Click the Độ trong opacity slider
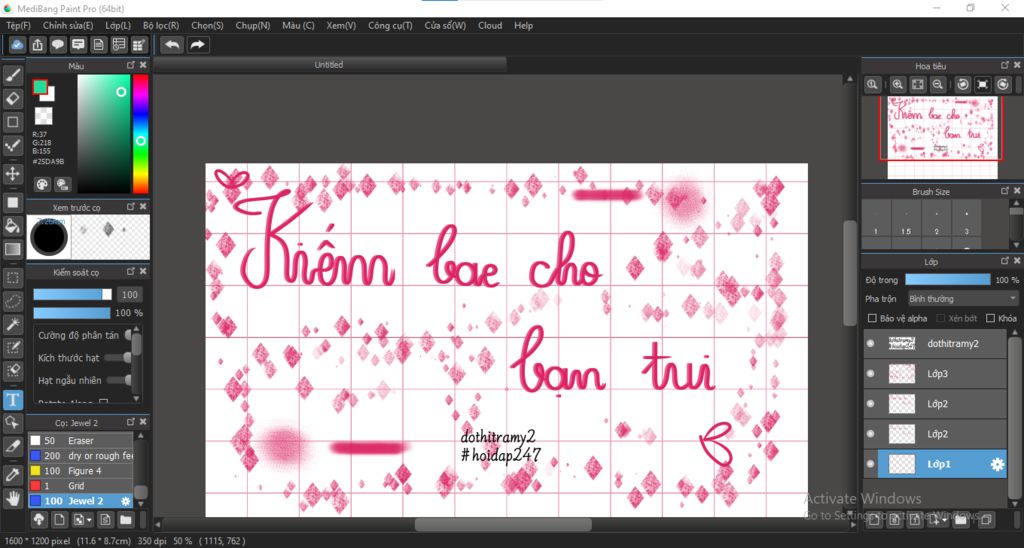The image size is (1024, 548). [x=948, y=280]
